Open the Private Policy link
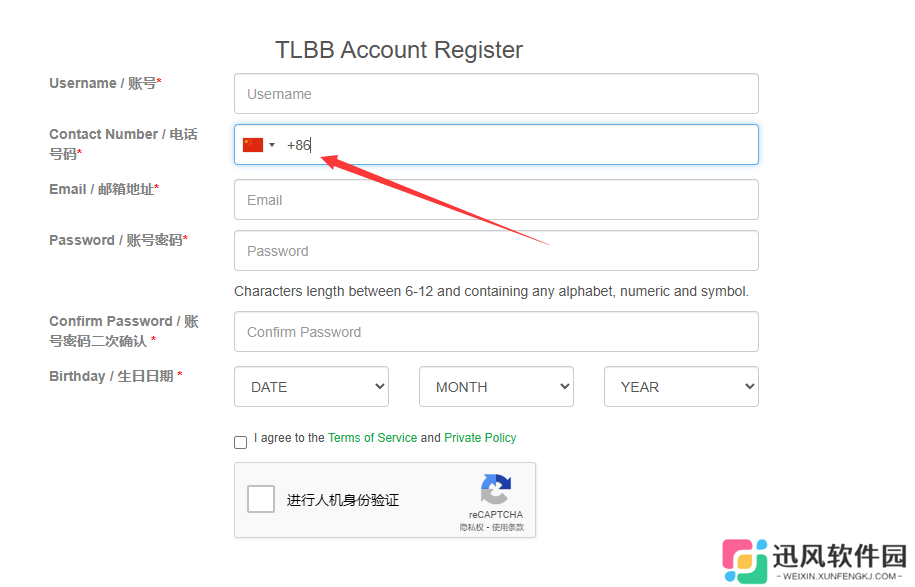 (480, 438)
